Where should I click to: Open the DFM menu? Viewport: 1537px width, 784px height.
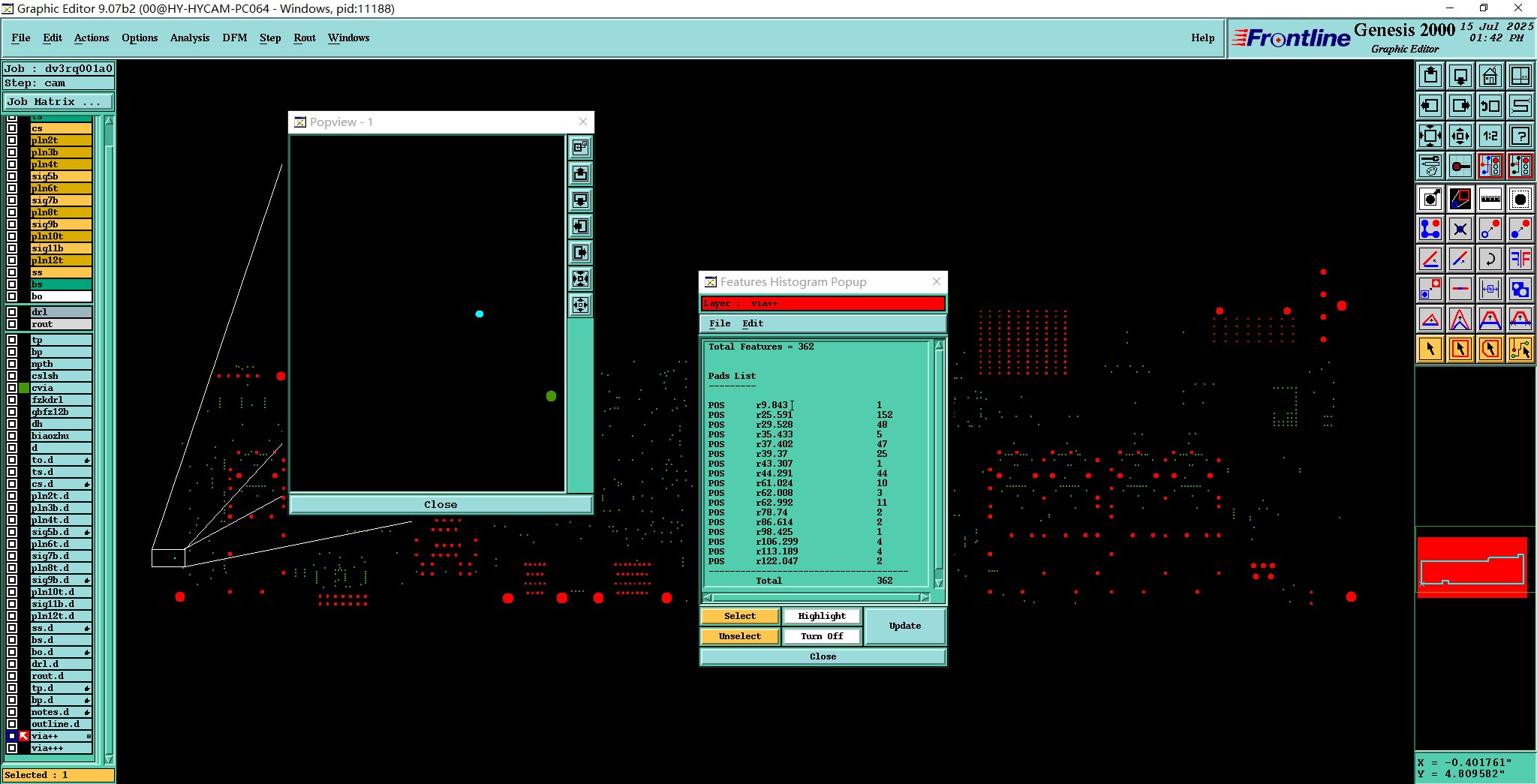(x=235, y=38)
